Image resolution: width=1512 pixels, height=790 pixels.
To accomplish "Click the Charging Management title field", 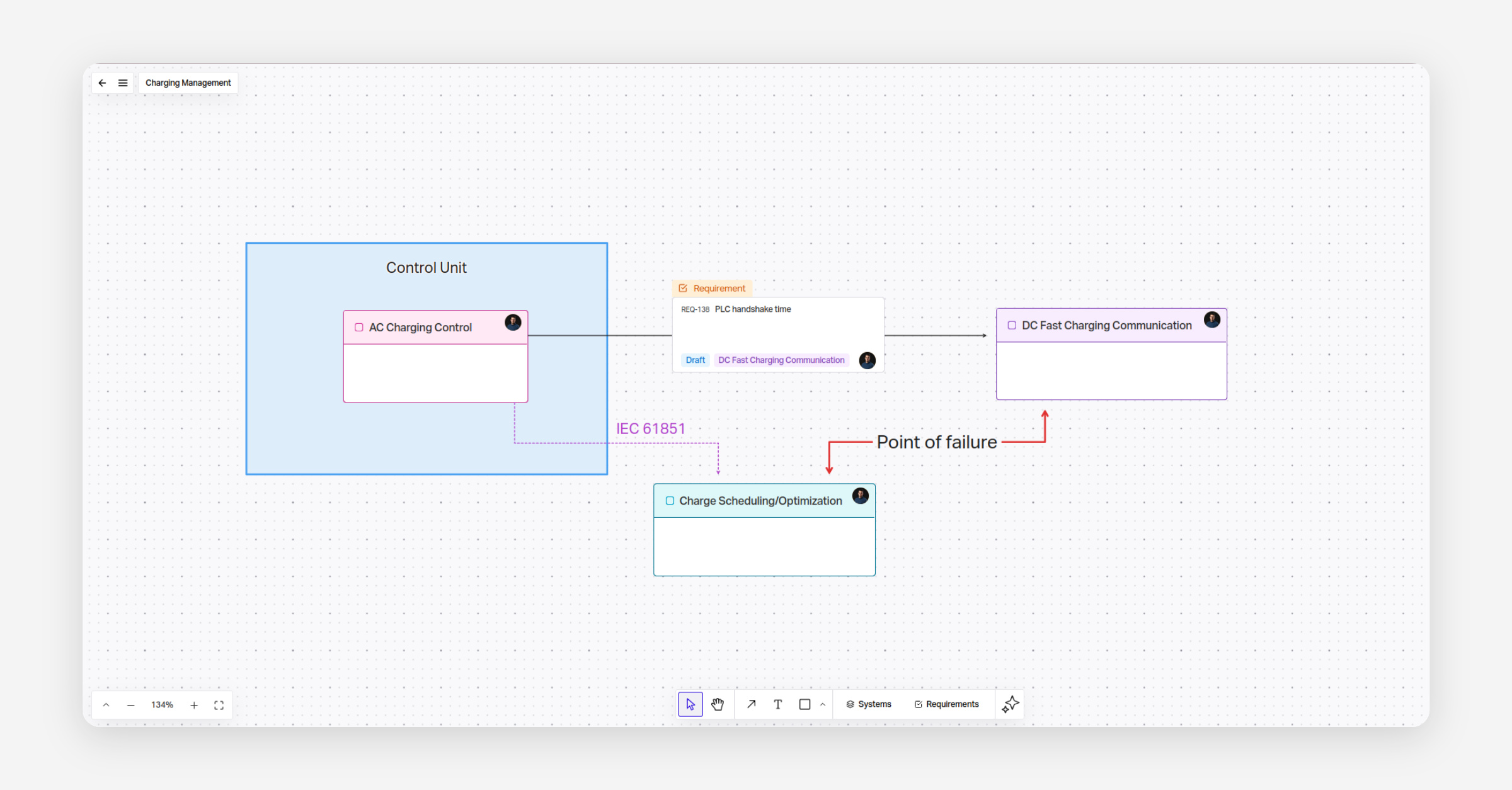I will click(x=188, y=83).
